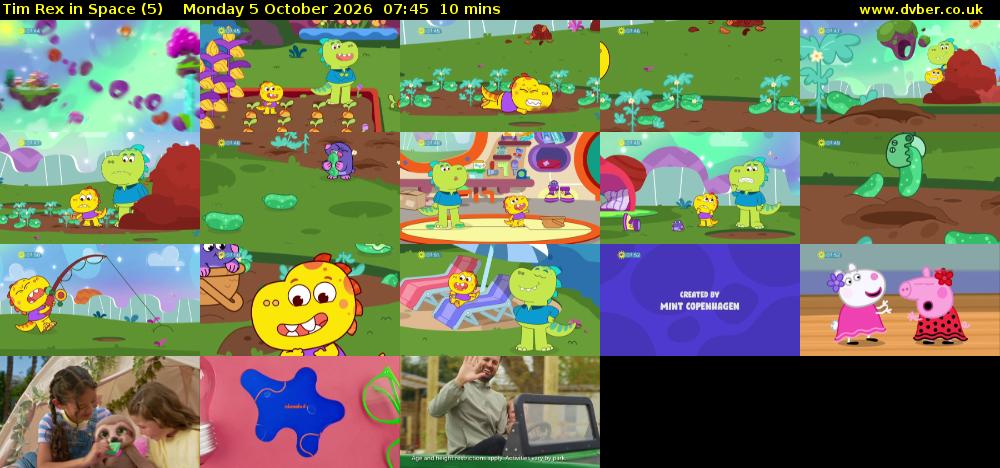The height and width of the screenshot is (468, 1000).
Task: Click the 'Tim Rex in Space (5)' title text
Action: (x=82, y=9)
